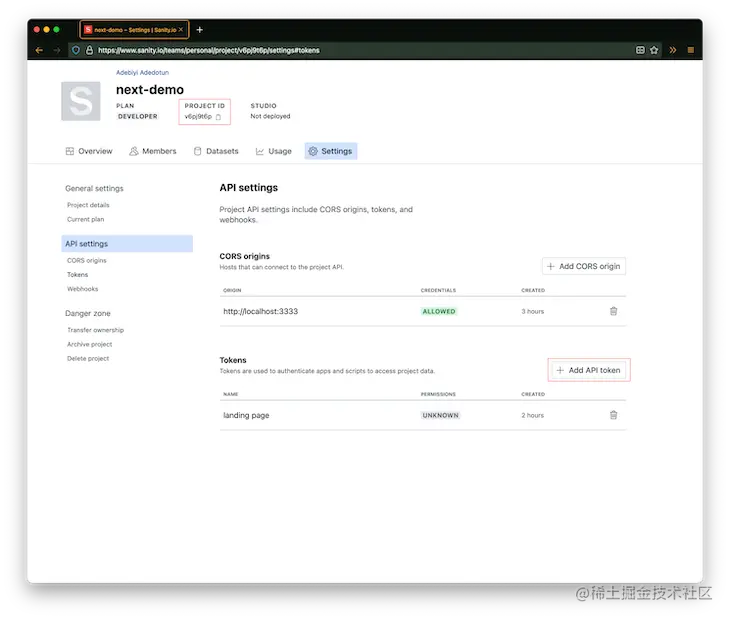Click the '2 hours' created value

pos(533,415)
